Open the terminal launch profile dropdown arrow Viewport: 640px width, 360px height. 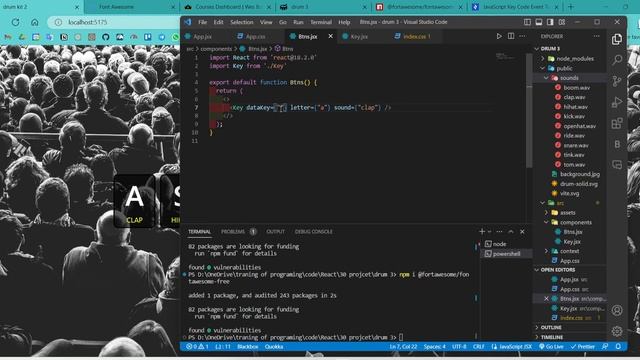tap(489, 231)
